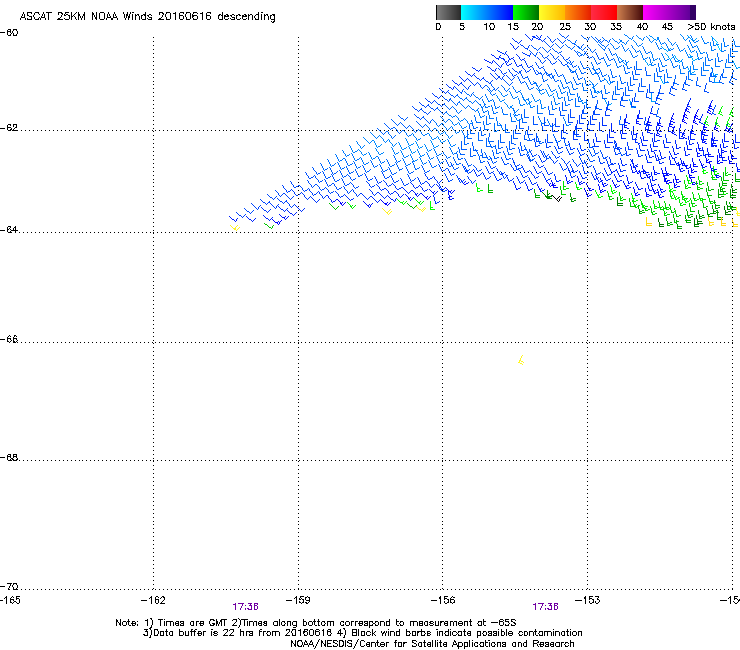The height and width of the screenshot is (650, 740).
Task: Click the latitude label '-68'
Action: 9,458
